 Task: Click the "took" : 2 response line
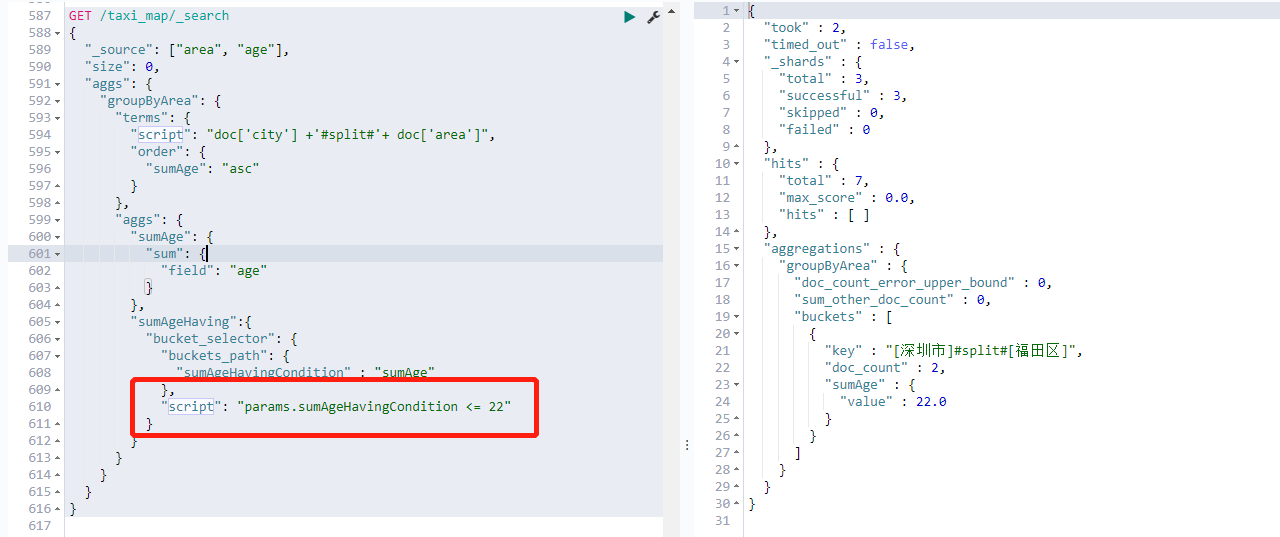pyautogui.click(x=805, y=27)
